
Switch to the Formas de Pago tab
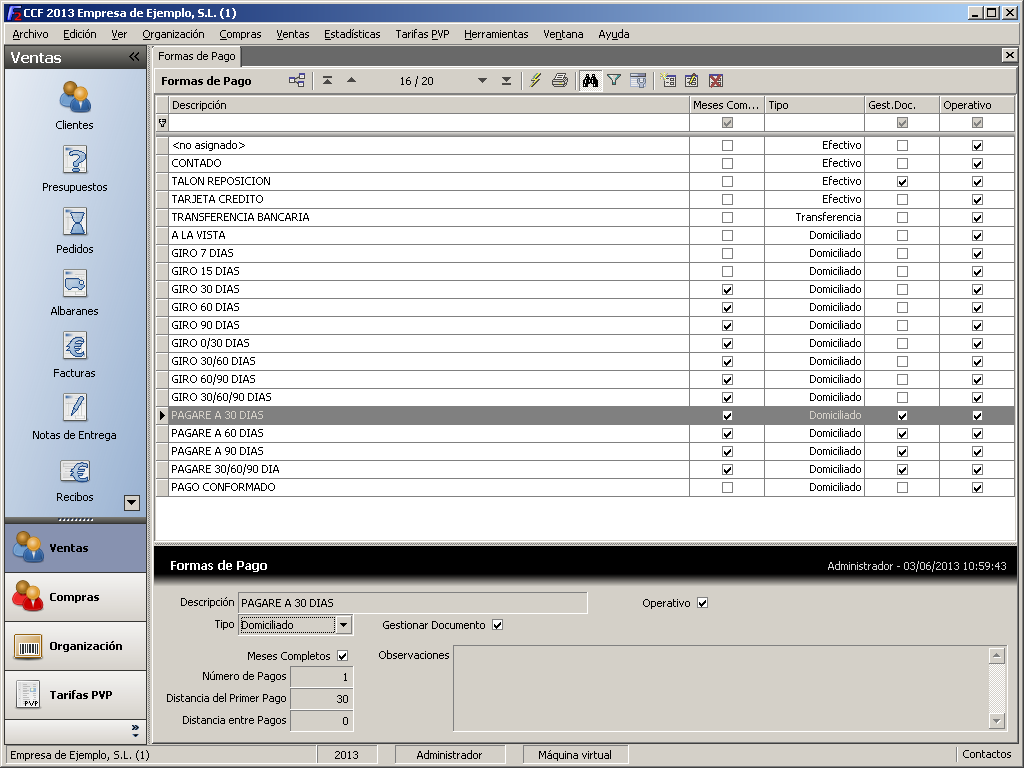pos(197,56)
